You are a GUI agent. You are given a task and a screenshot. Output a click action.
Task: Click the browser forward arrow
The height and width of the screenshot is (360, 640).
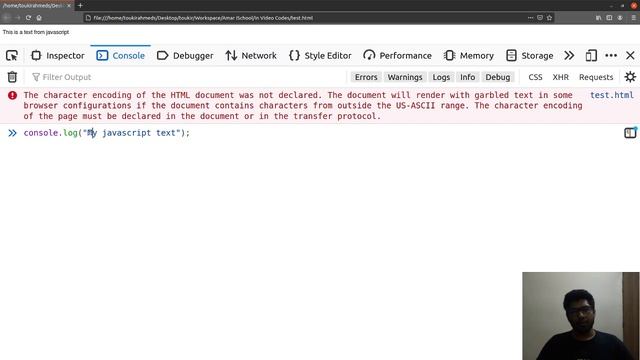click(18, 18)
